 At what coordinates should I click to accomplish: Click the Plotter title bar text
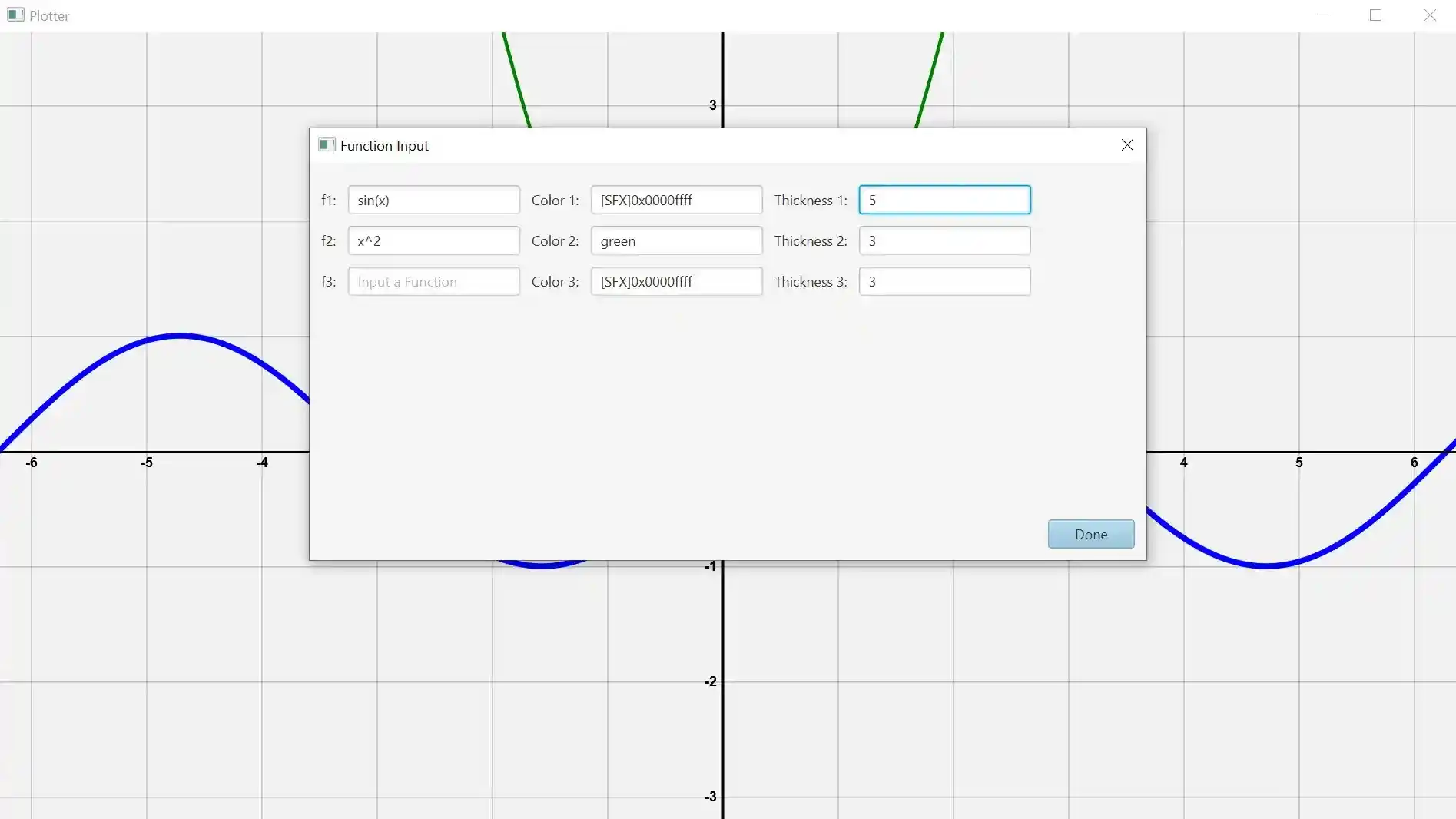point(49,15)
